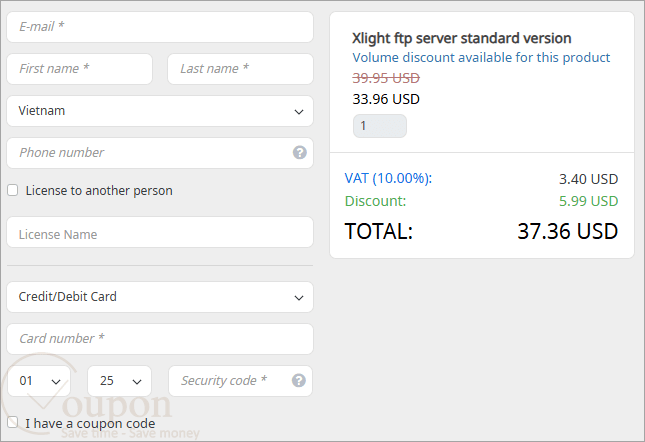Expand the expiry year 25 dropdown

tap(119, 381)
